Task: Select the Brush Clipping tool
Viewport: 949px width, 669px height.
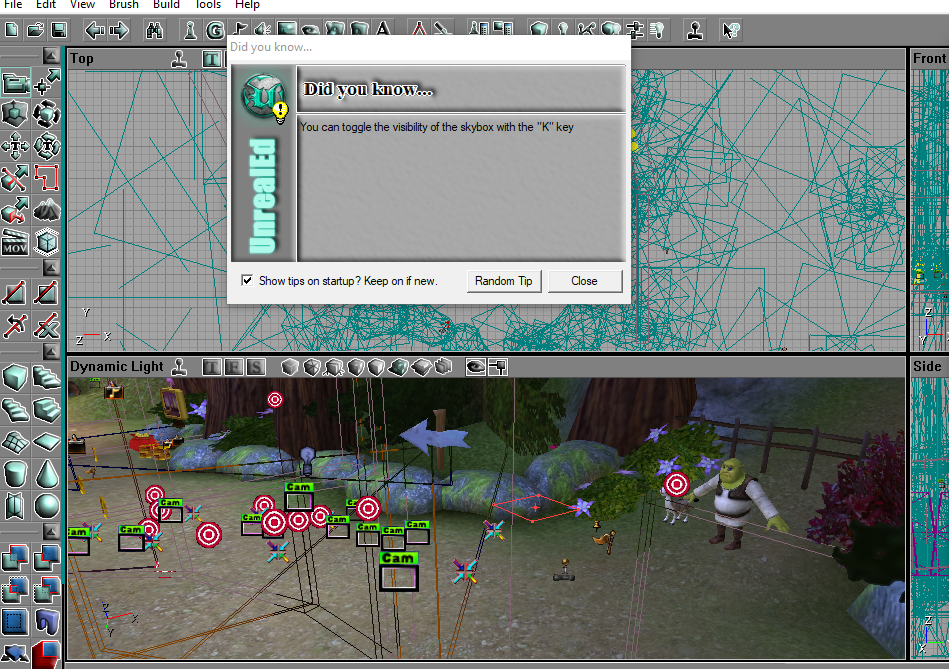Action: coord(15,179)
